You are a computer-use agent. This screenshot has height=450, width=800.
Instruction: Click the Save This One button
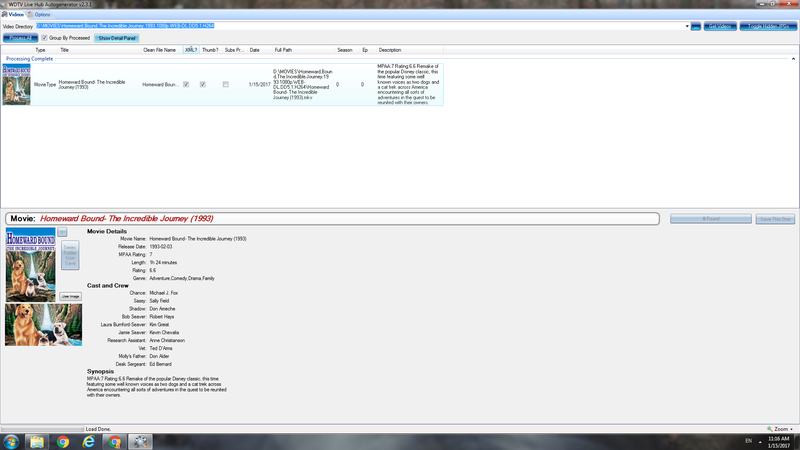pos(775,219)
